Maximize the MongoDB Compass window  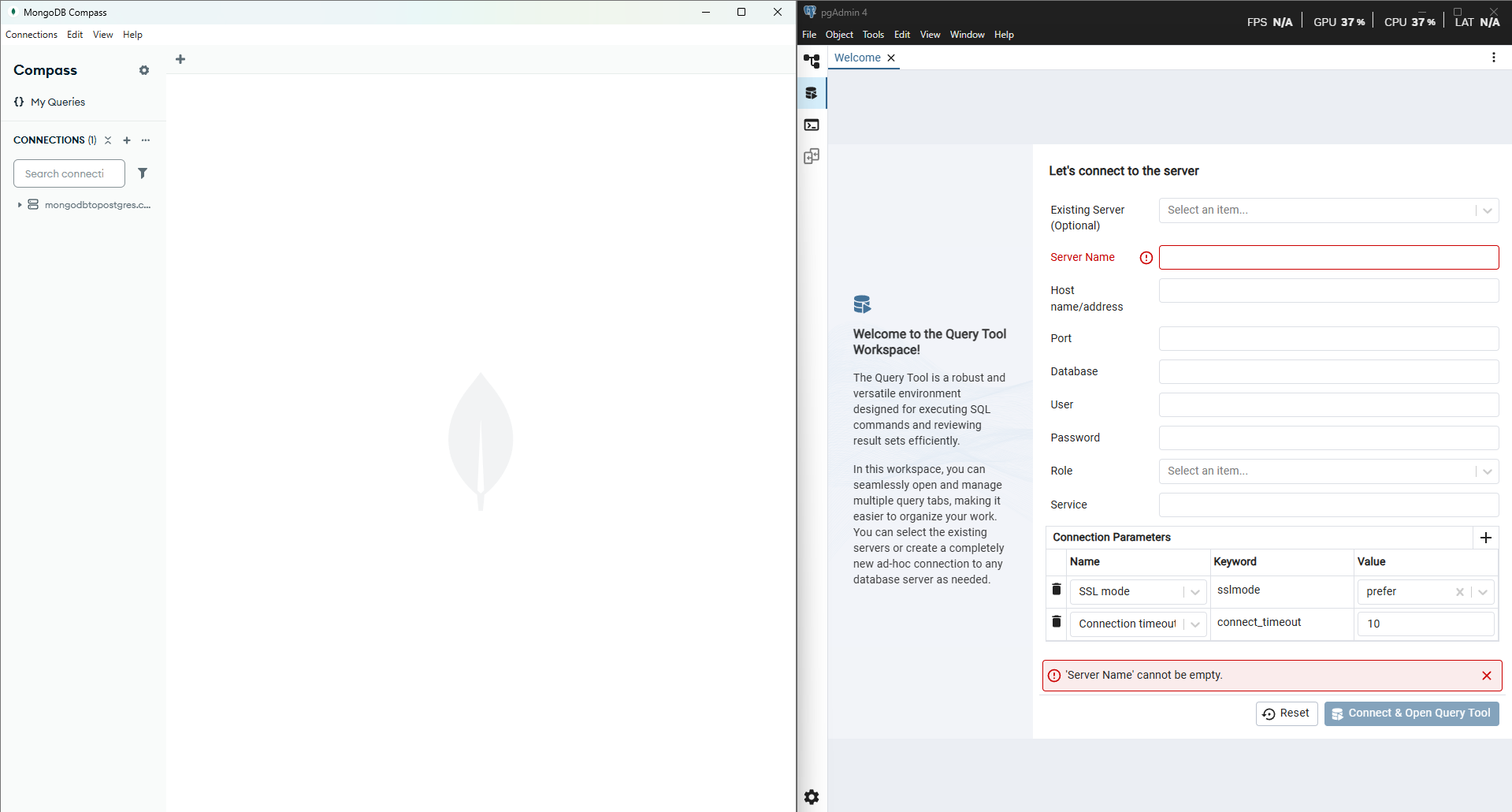pyautogui.click(x=741, y=12)
